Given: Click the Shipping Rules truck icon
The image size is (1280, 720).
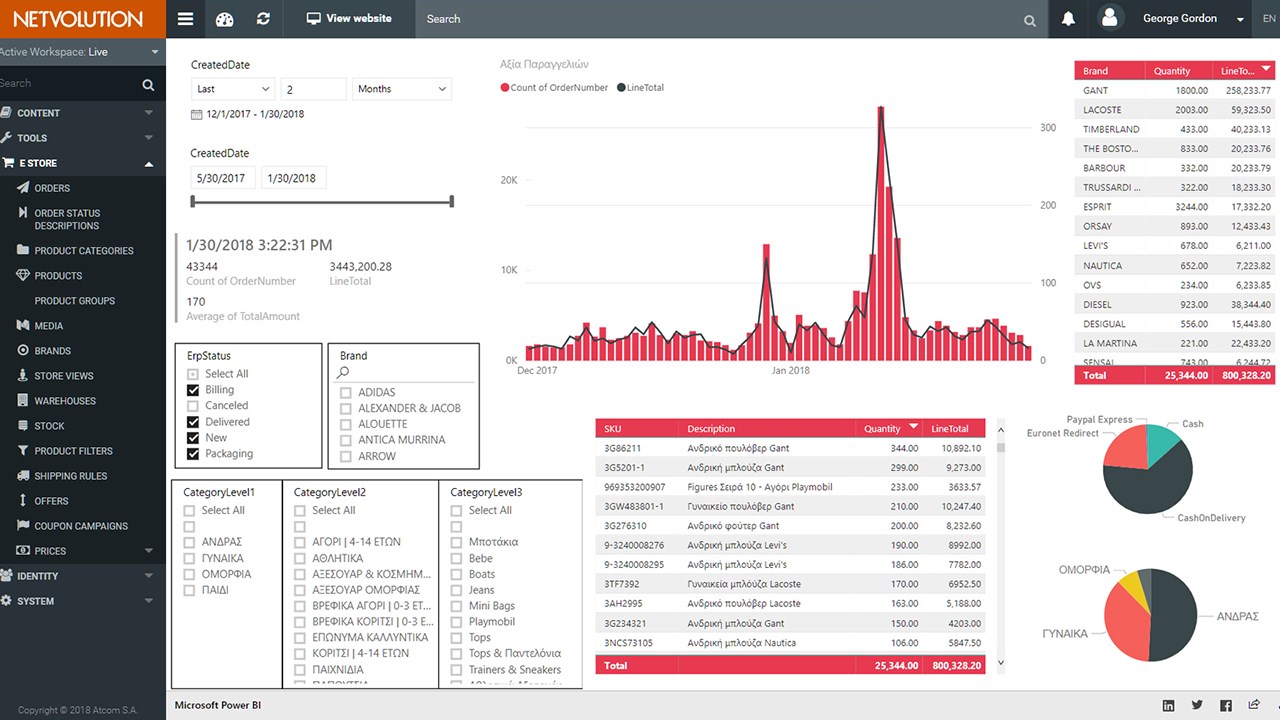Looking at the screenshot, I should [x=24, y=475].
